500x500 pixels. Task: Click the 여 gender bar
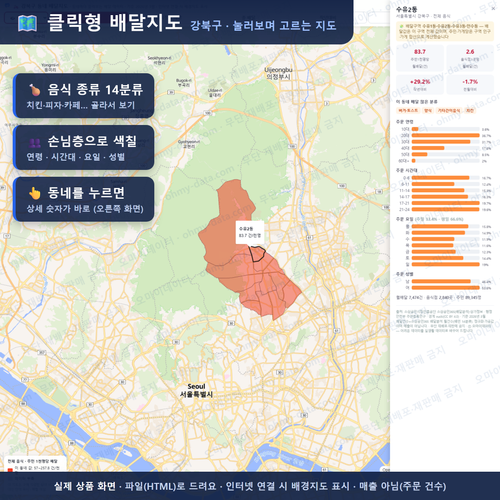(x=445, y=288)
